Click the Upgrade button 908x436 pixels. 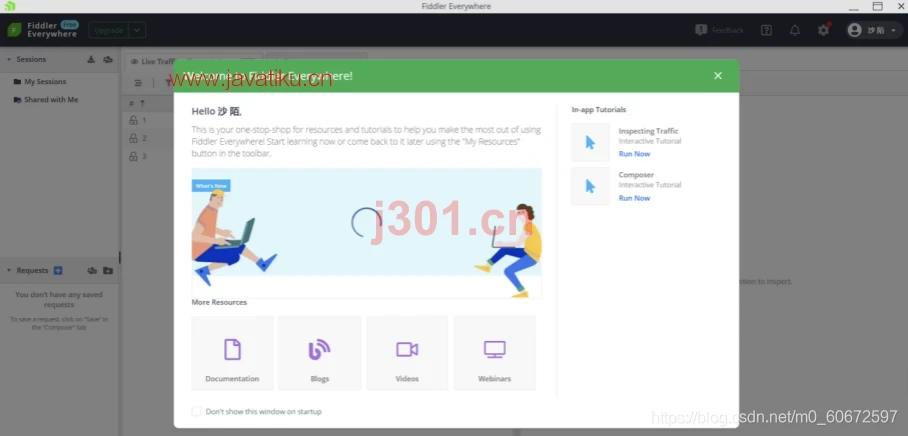(x=109, y=30)
